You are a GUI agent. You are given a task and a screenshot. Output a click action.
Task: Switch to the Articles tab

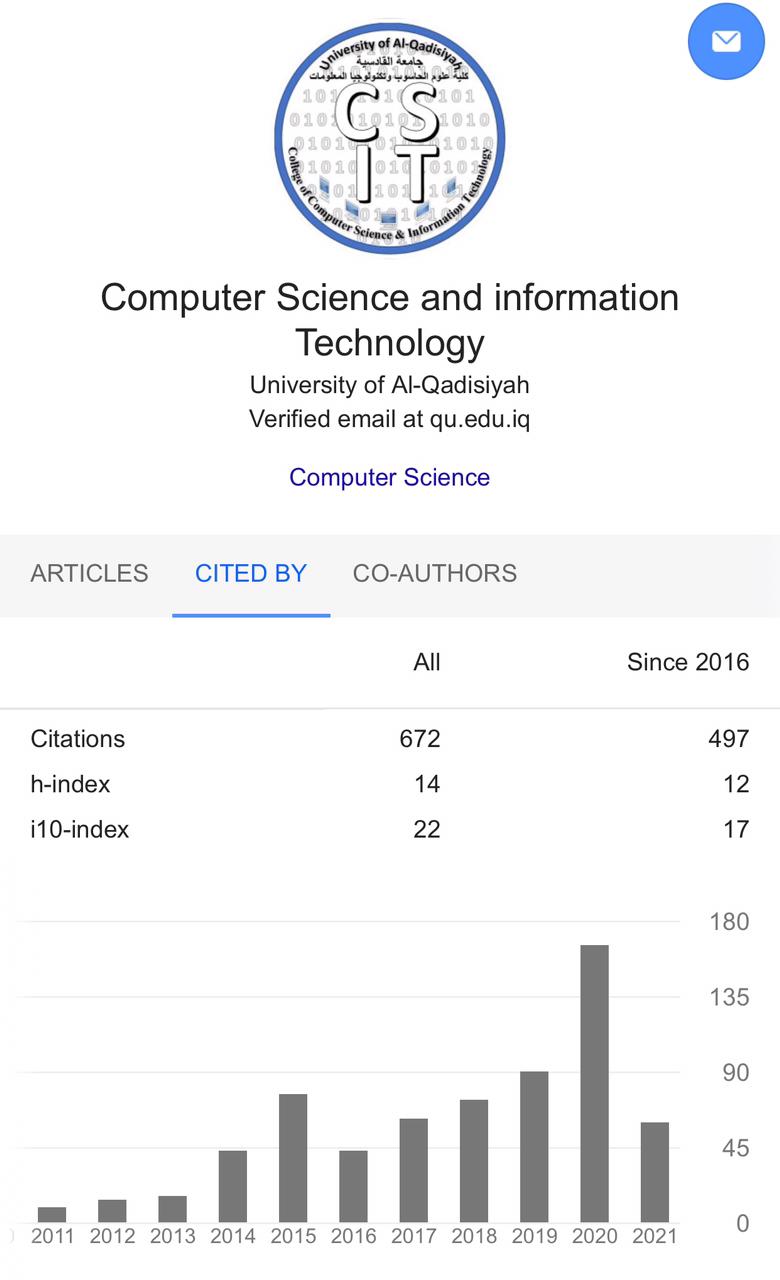pyautogui.click(x=89, y=573)
